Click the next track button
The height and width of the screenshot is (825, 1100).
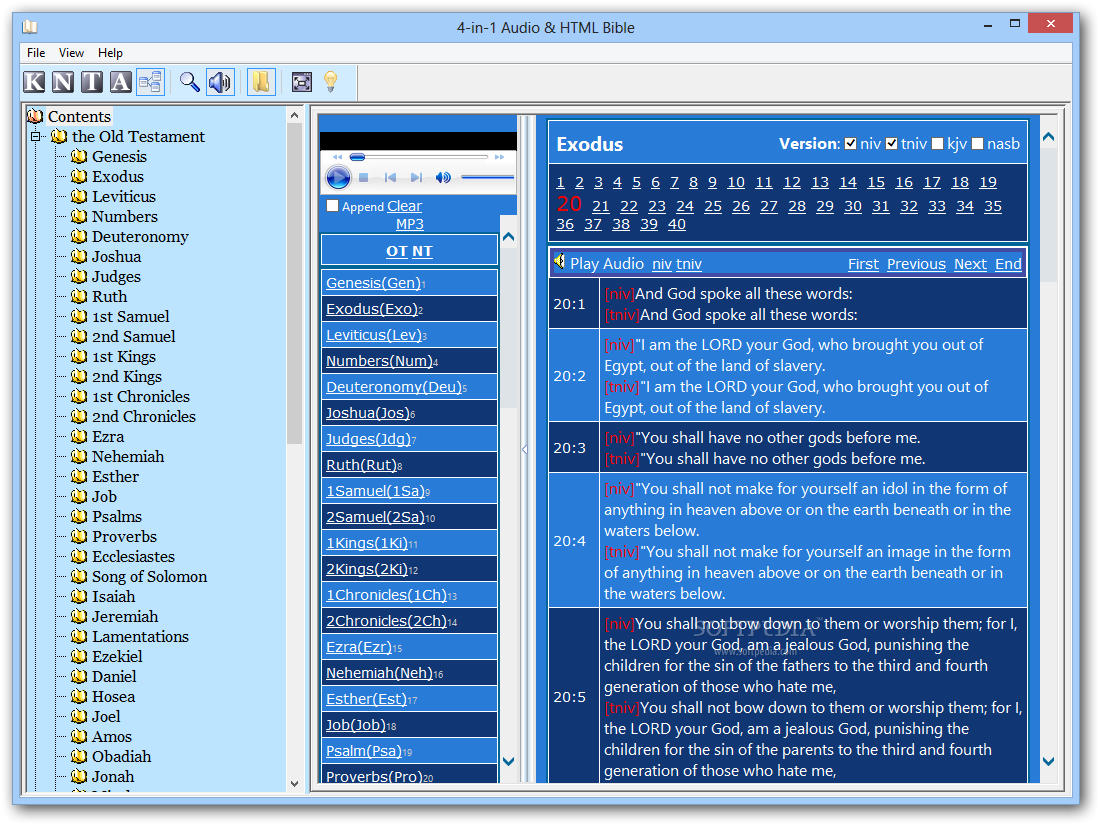(x=416, y=178)
